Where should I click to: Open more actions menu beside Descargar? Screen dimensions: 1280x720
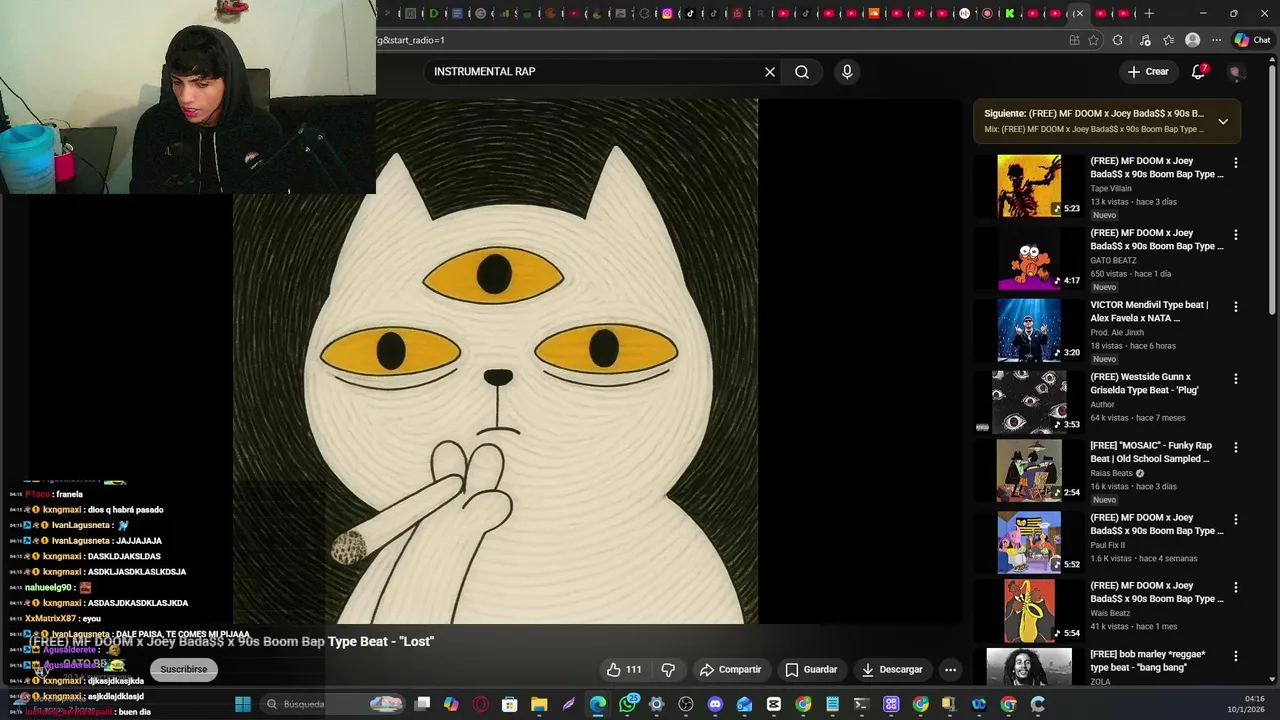tap(951, 670)
